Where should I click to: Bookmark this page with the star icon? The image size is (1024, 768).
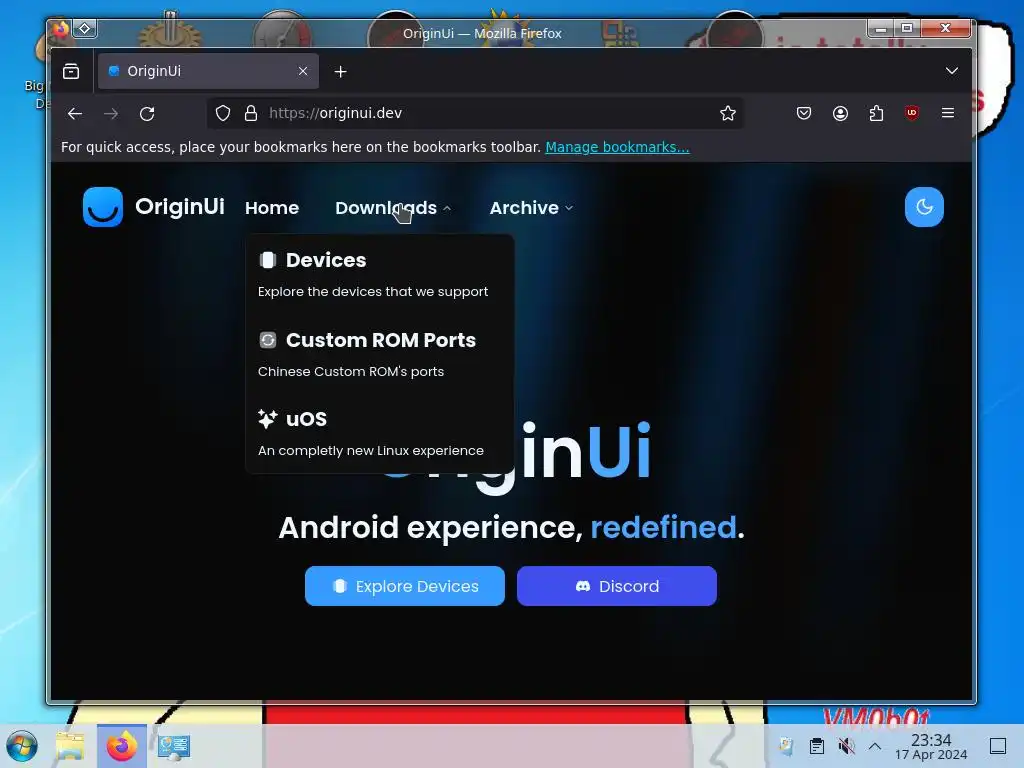coord(728,113)
